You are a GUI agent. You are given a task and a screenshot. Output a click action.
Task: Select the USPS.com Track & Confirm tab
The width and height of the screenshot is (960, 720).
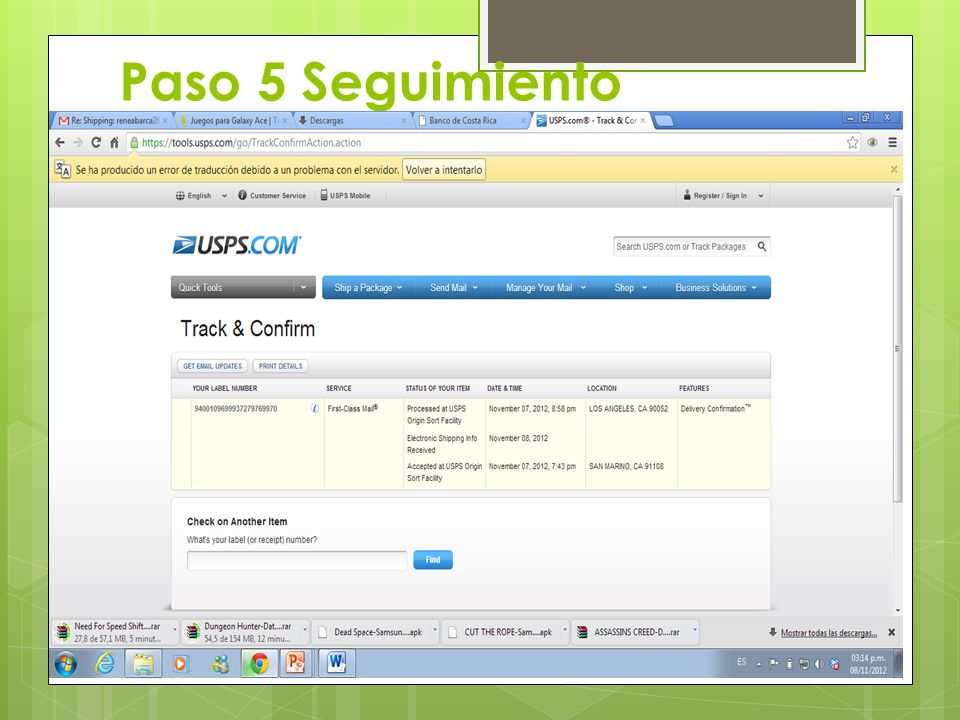pos(590,121)
